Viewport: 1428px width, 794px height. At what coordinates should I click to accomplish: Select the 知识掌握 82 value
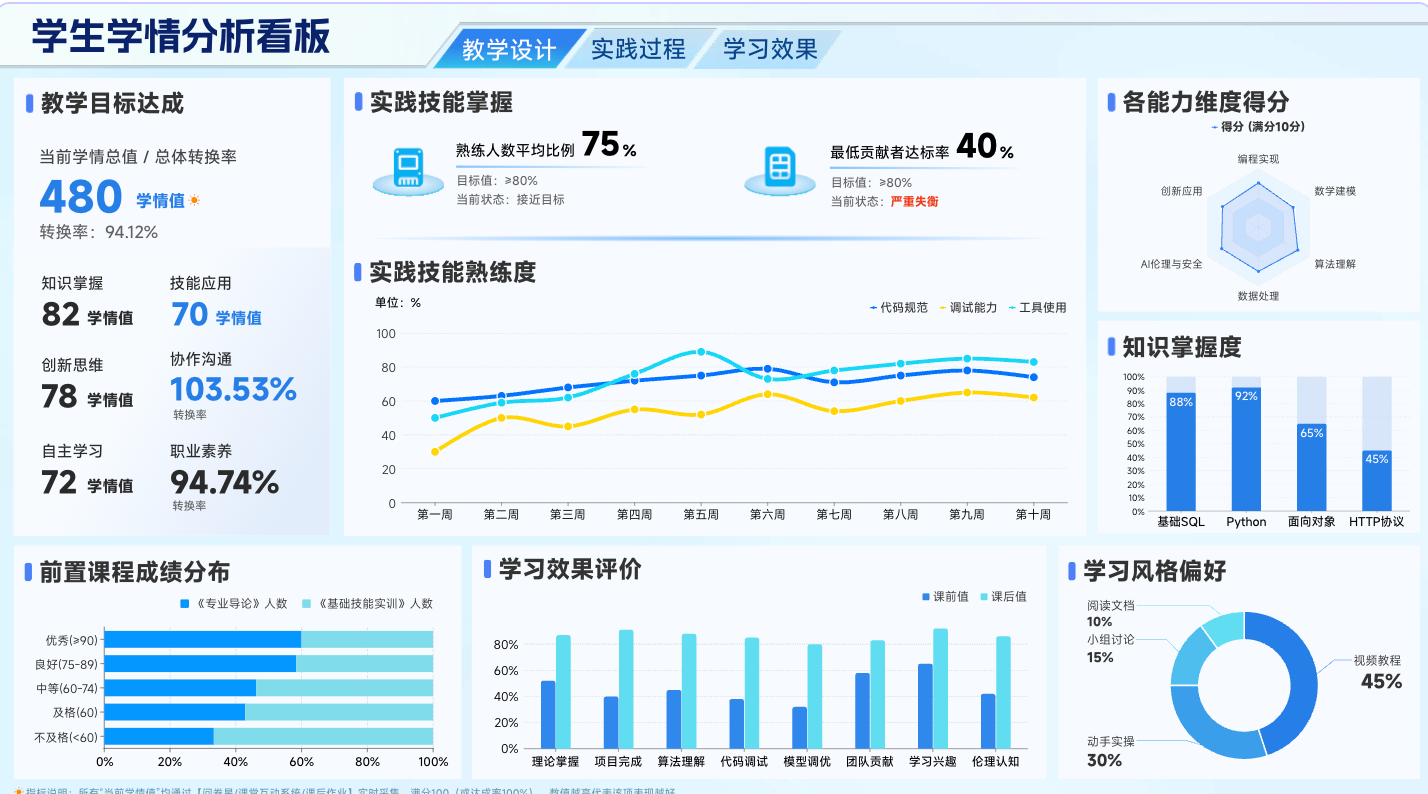(61, 315)
